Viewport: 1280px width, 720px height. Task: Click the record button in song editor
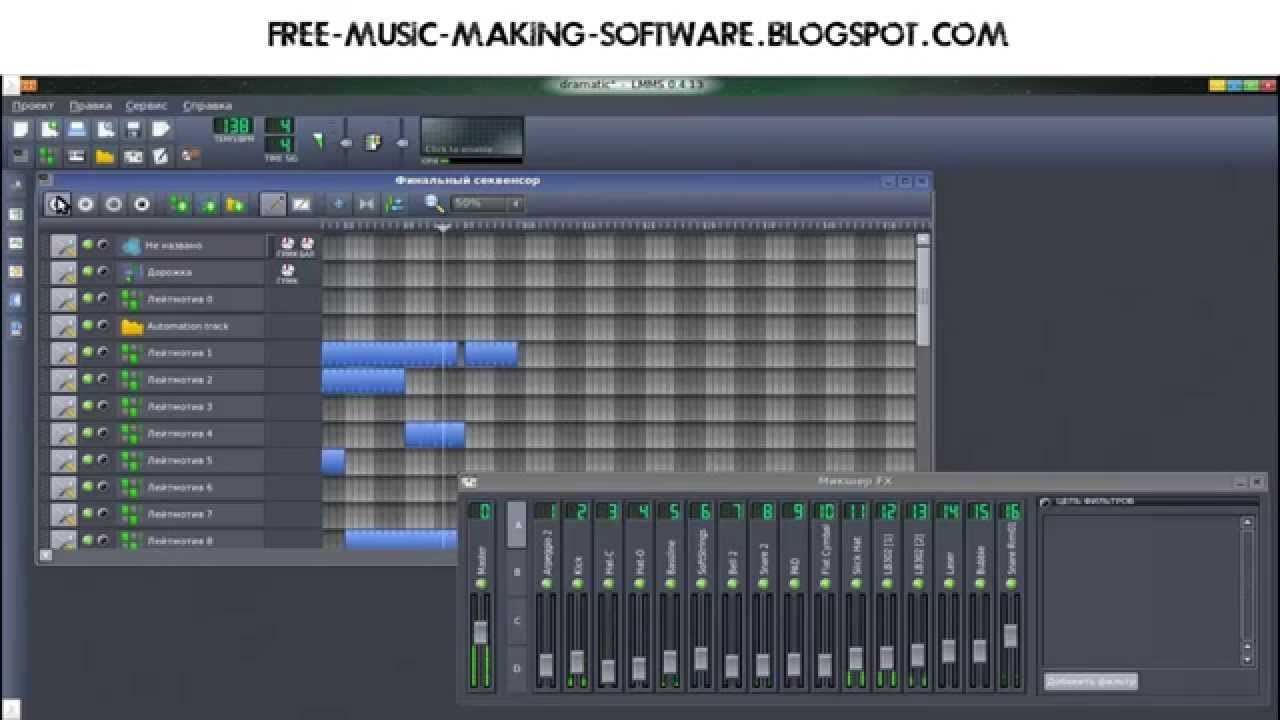point(86,204)
